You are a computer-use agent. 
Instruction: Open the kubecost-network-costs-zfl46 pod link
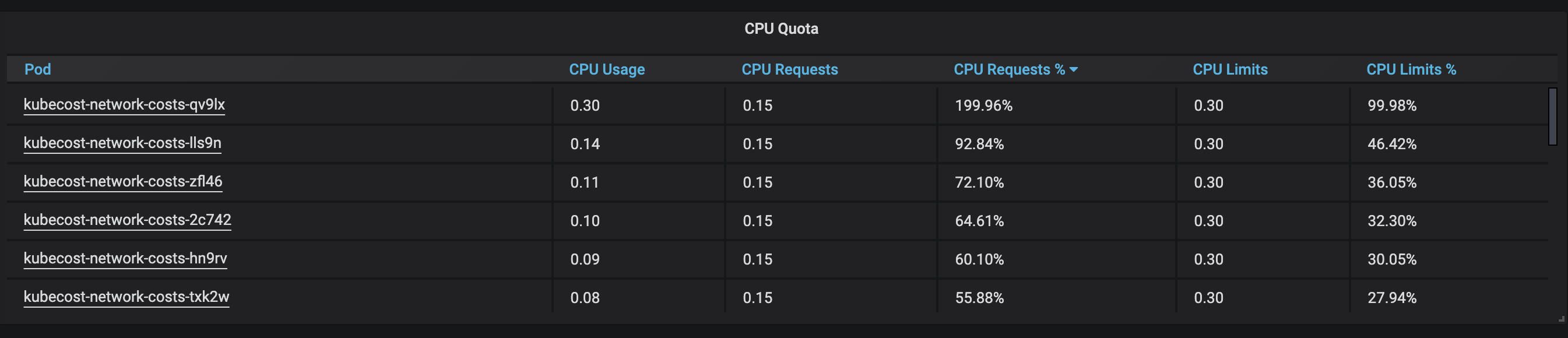click(x=122, y=182)
